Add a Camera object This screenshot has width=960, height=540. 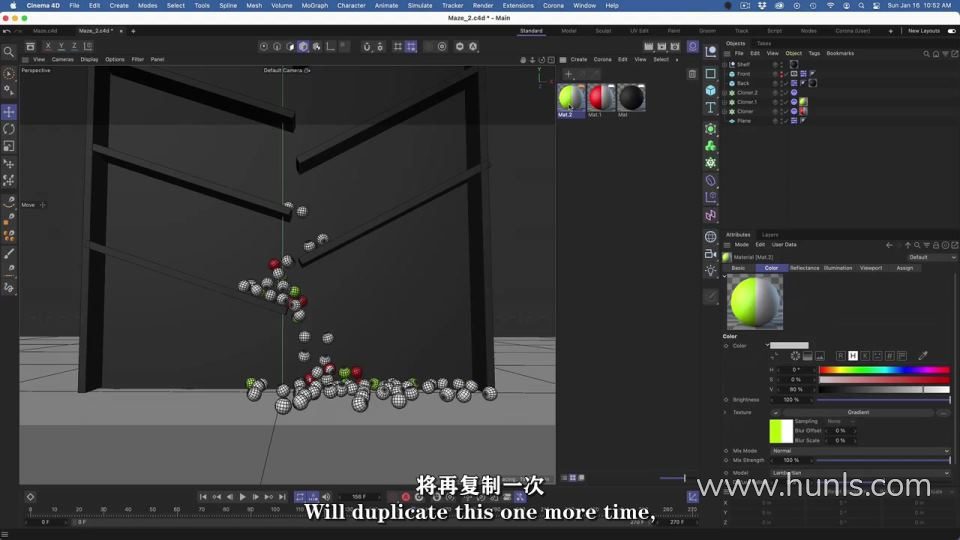(710, 253)
